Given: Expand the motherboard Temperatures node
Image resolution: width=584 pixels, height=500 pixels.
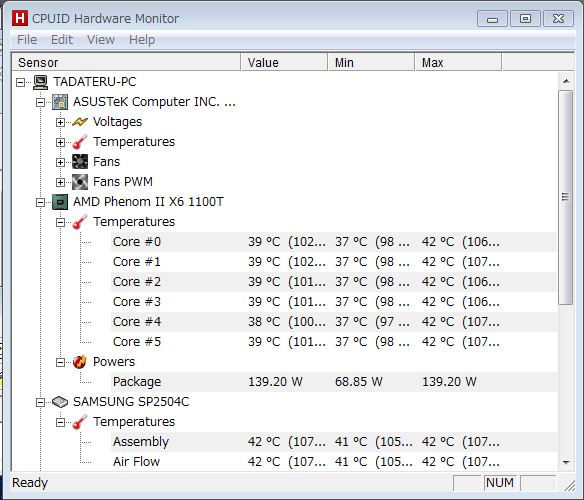Looking at the screenshot, I should point(60,142).
